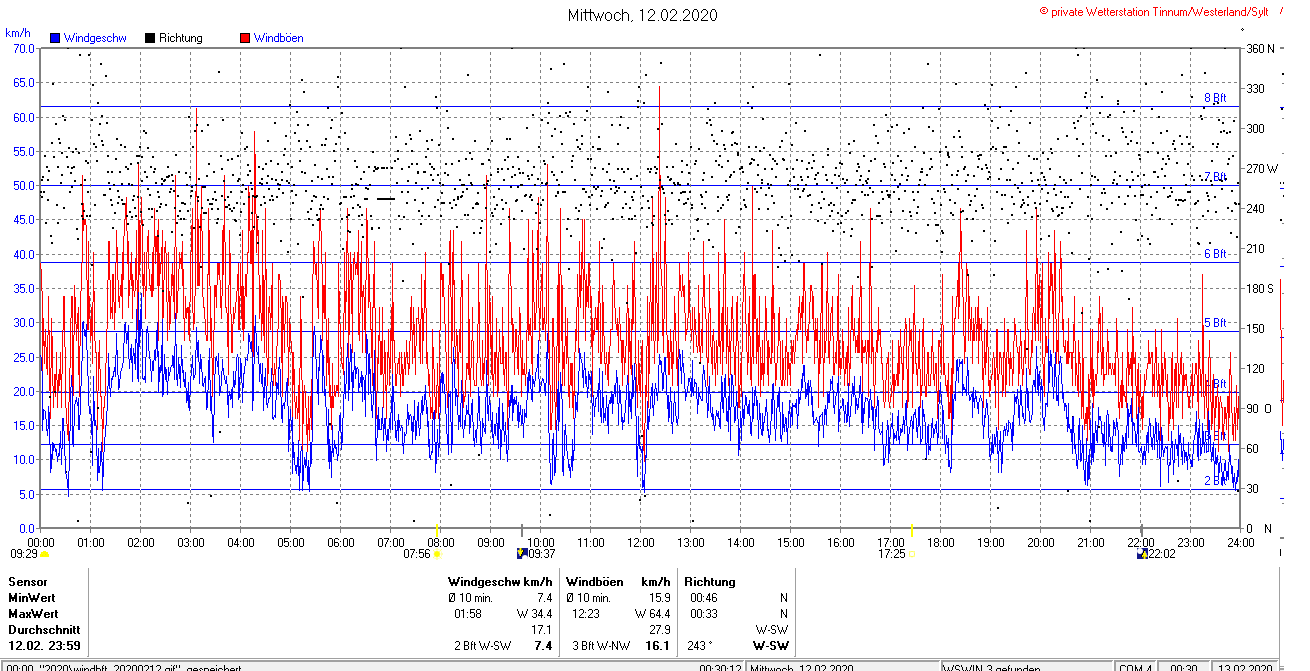Click the 15.9 minimum gust value

[x=659, y=597]
